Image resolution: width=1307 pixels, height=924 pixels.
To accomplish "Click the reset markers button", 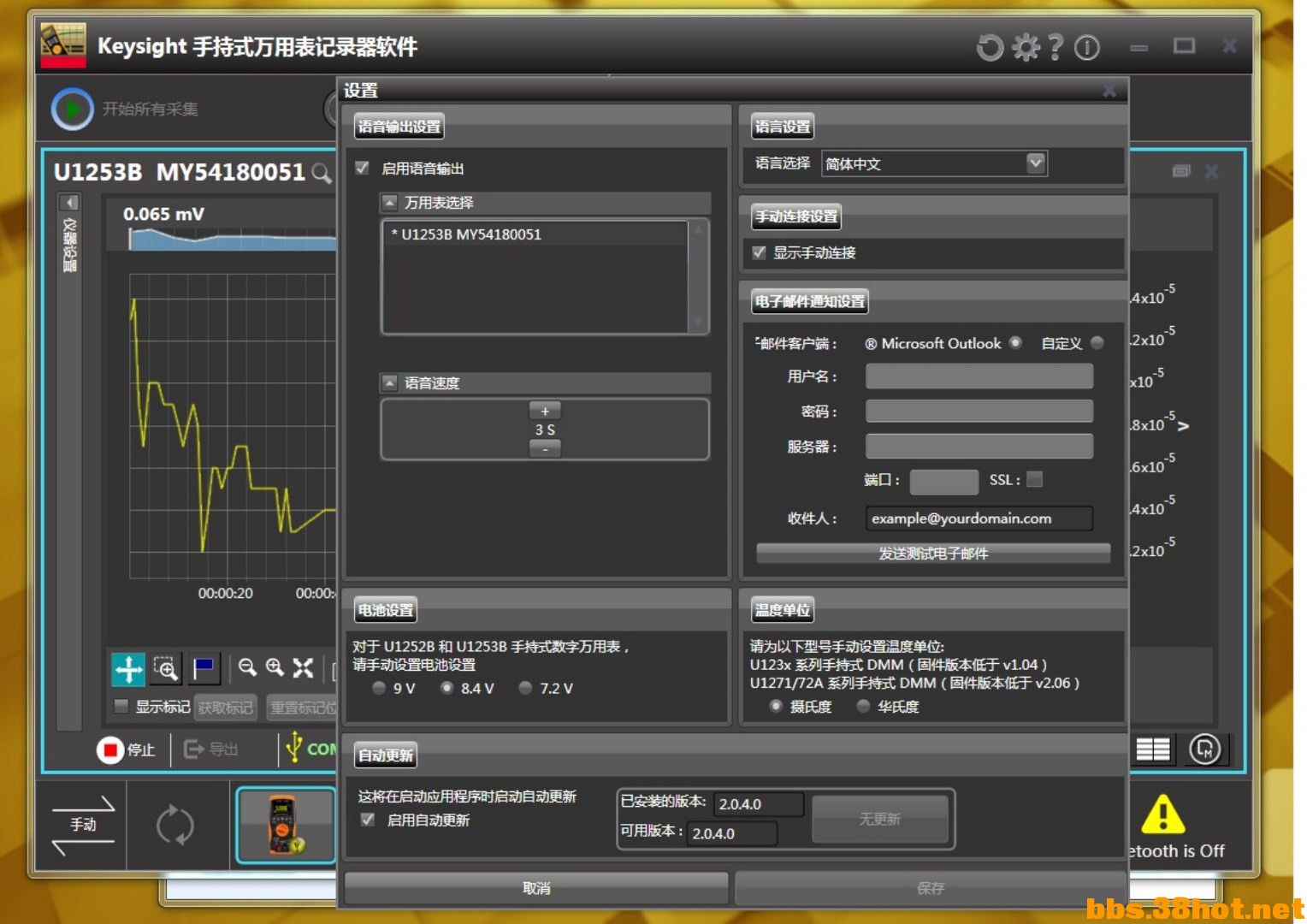I will tap(303, 708).
